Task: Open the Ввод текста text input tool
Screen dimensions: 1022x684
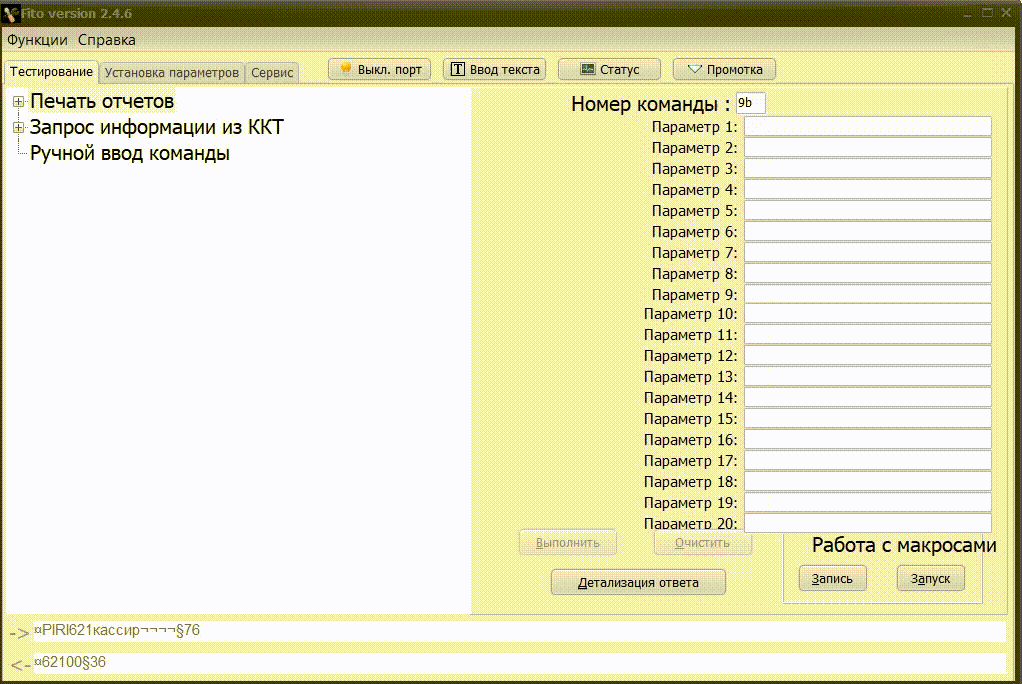Action: point(494,69)
